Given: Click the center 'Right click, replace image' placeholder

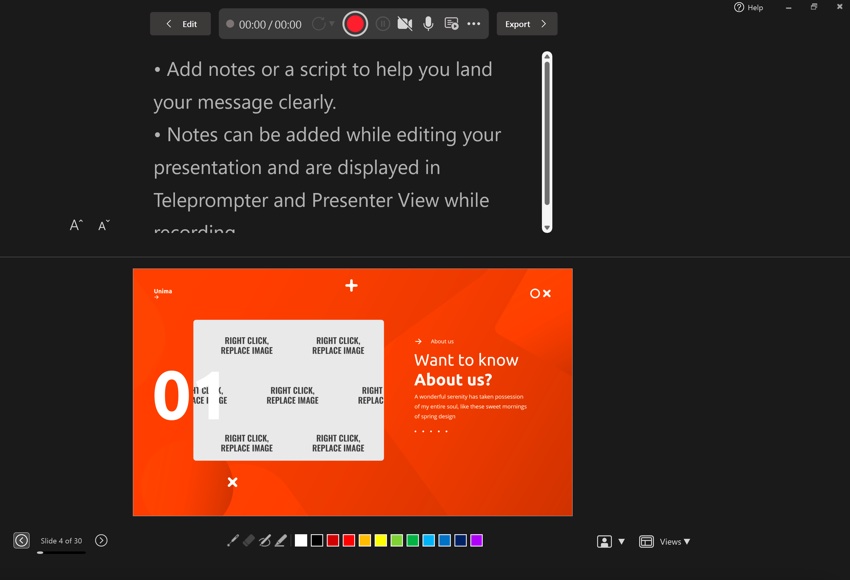Looking at the screenshot, I should [x=293, y=395].
